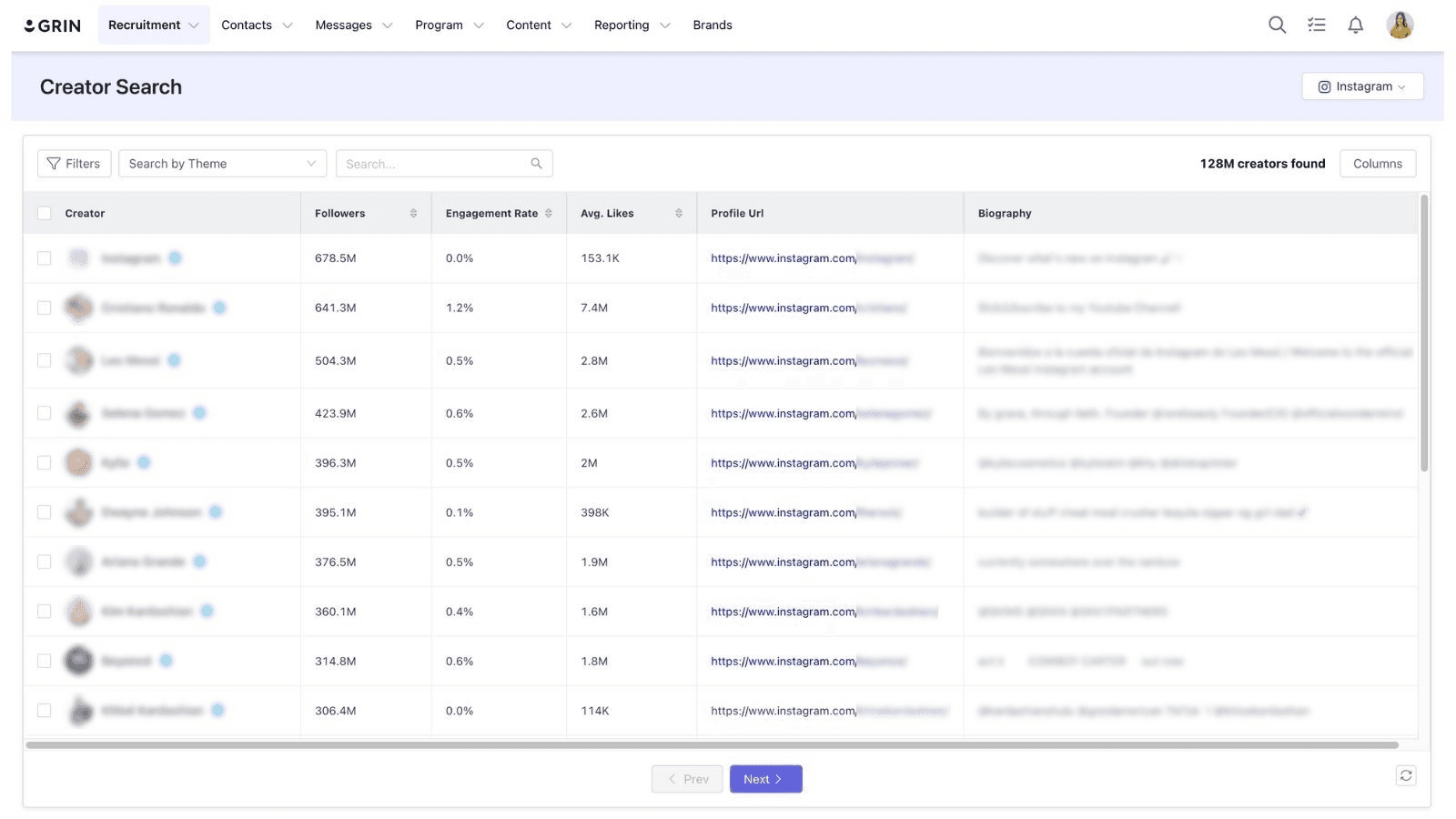
Task: Select the checkbox for the first creator row
Action: pyautogui.click(x=44, y=258)
